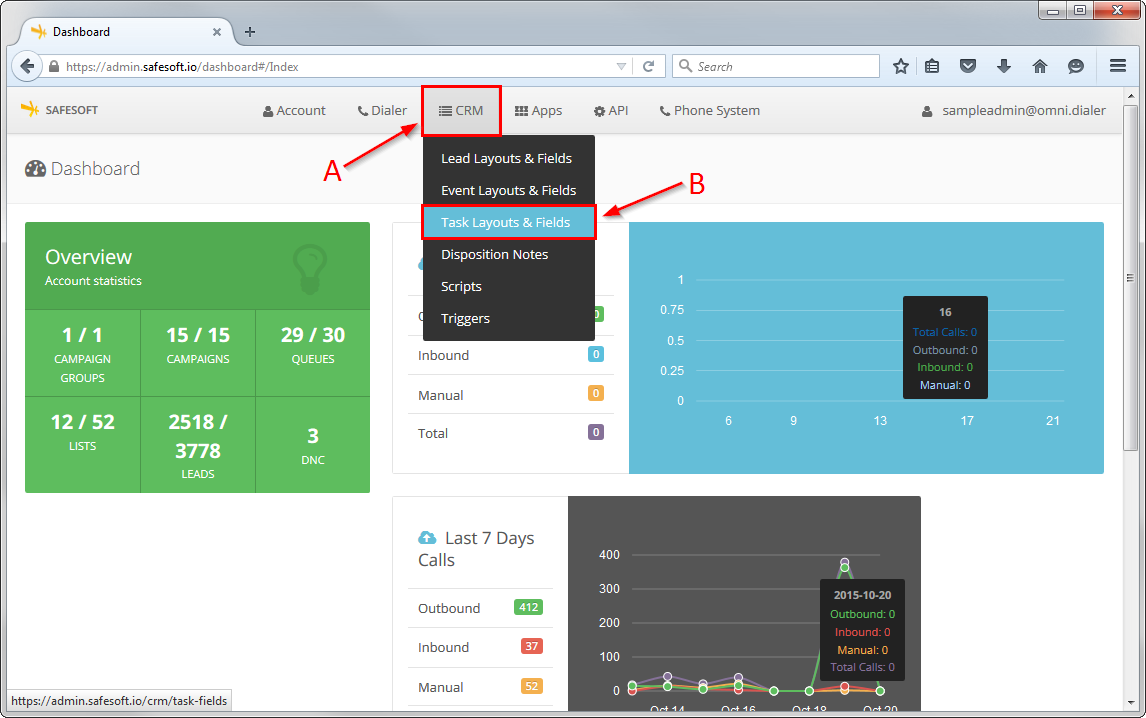Click the site lock icon in the address bar

tap(53, 67)
